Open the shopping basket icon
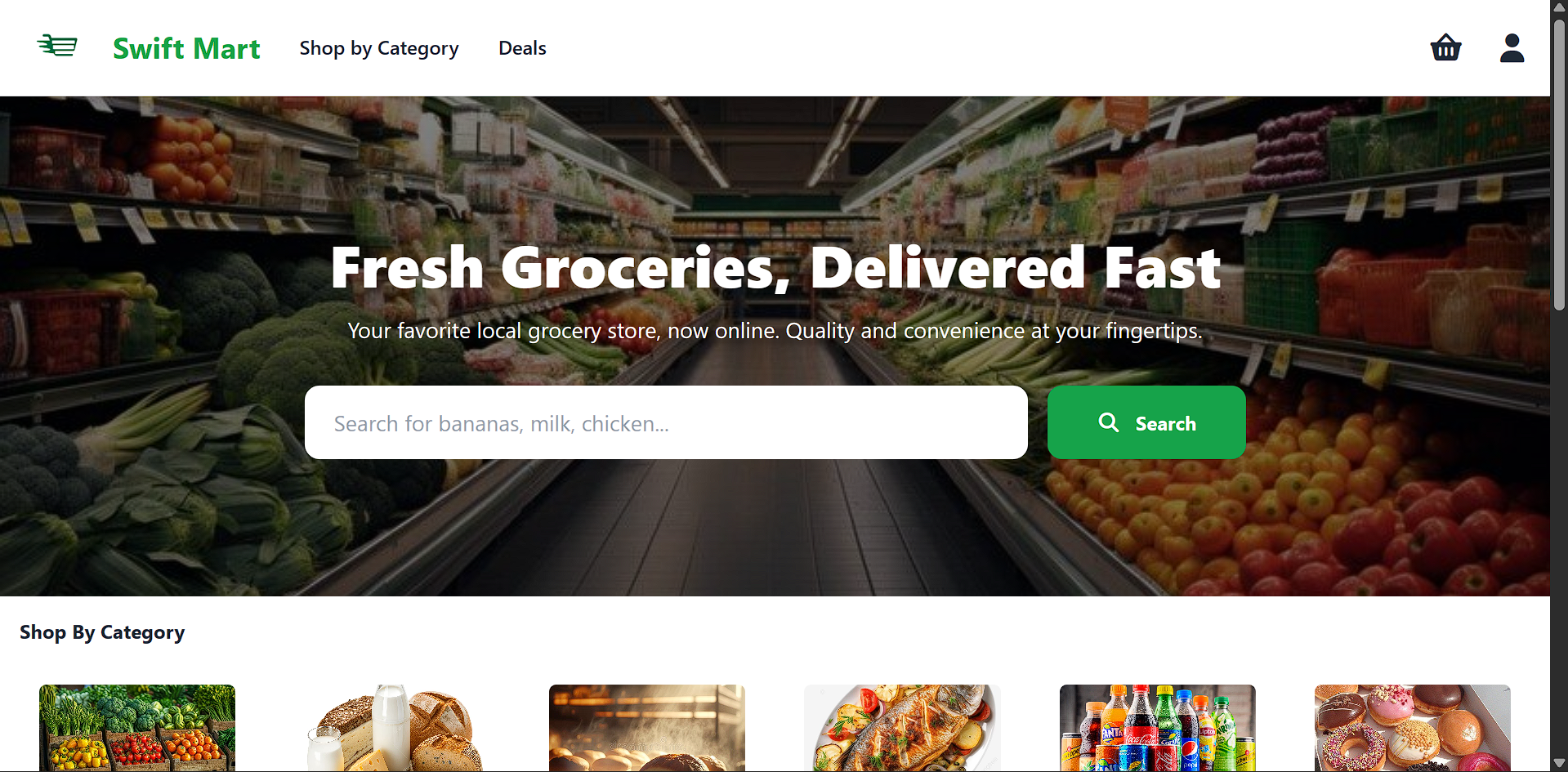This screenshot has height=772, width=1568. [1445, 47]
